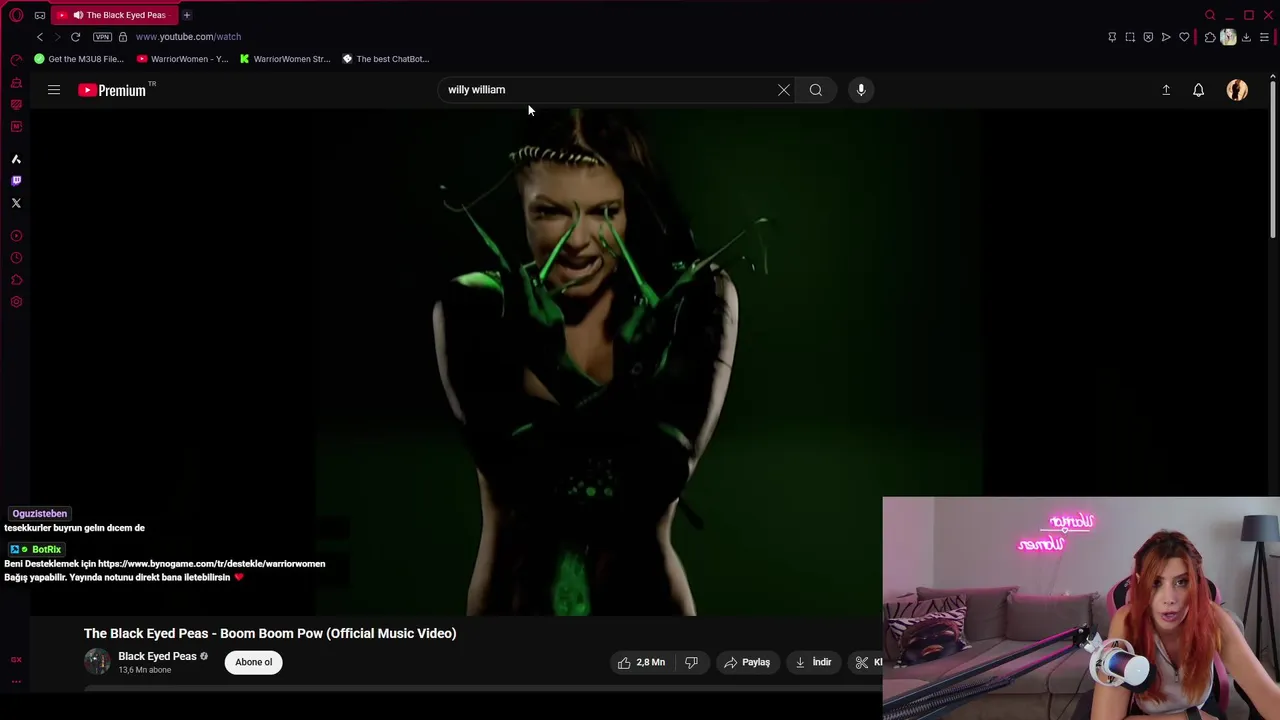Open the Aria AI sidebar icon
1280x720 pixels.
[x=16, y=159]
